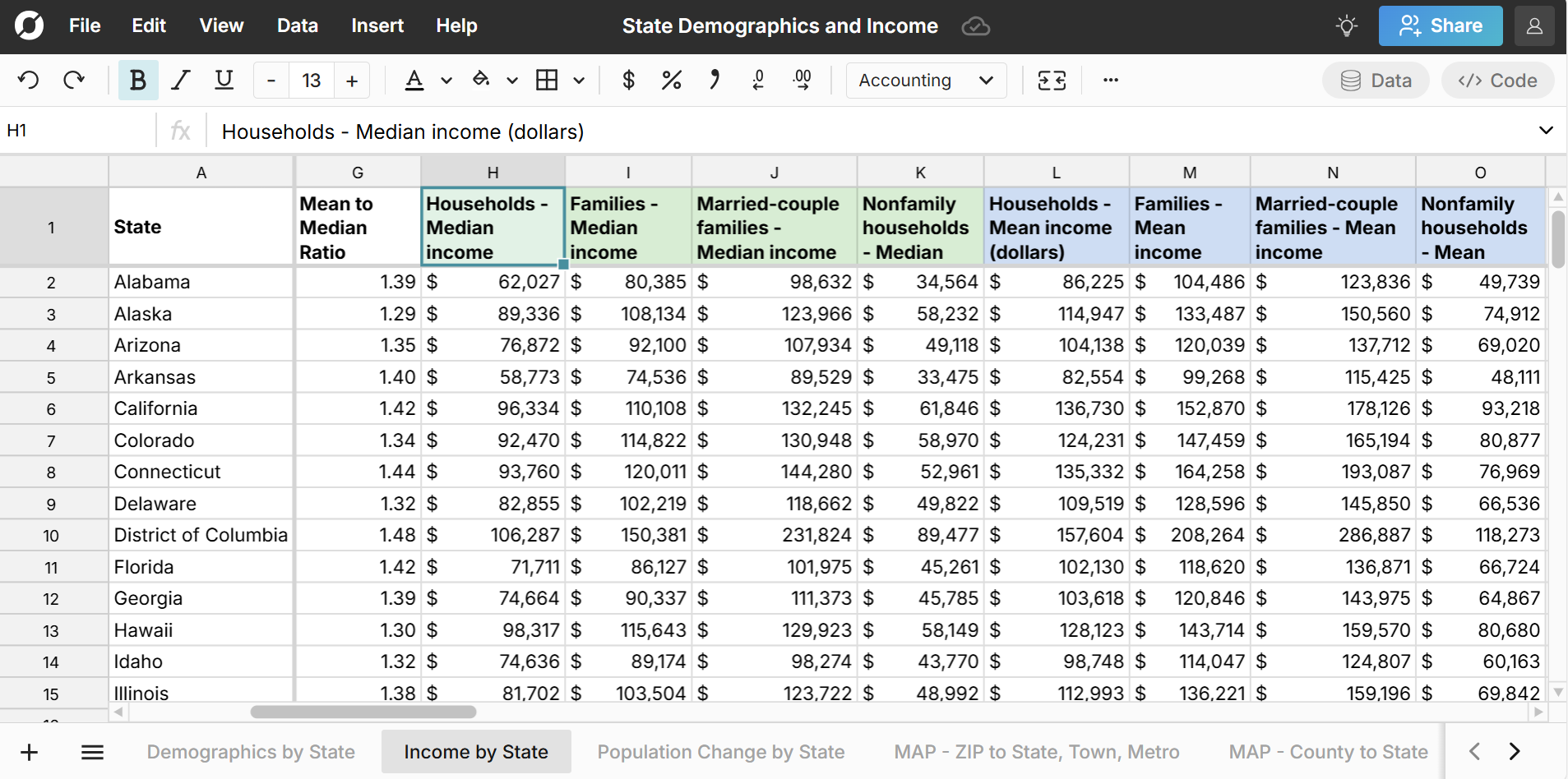This screenshot has height=779, width=1568.
Task: Format selection as currency with dollar icon
Action: pos(628,81)
